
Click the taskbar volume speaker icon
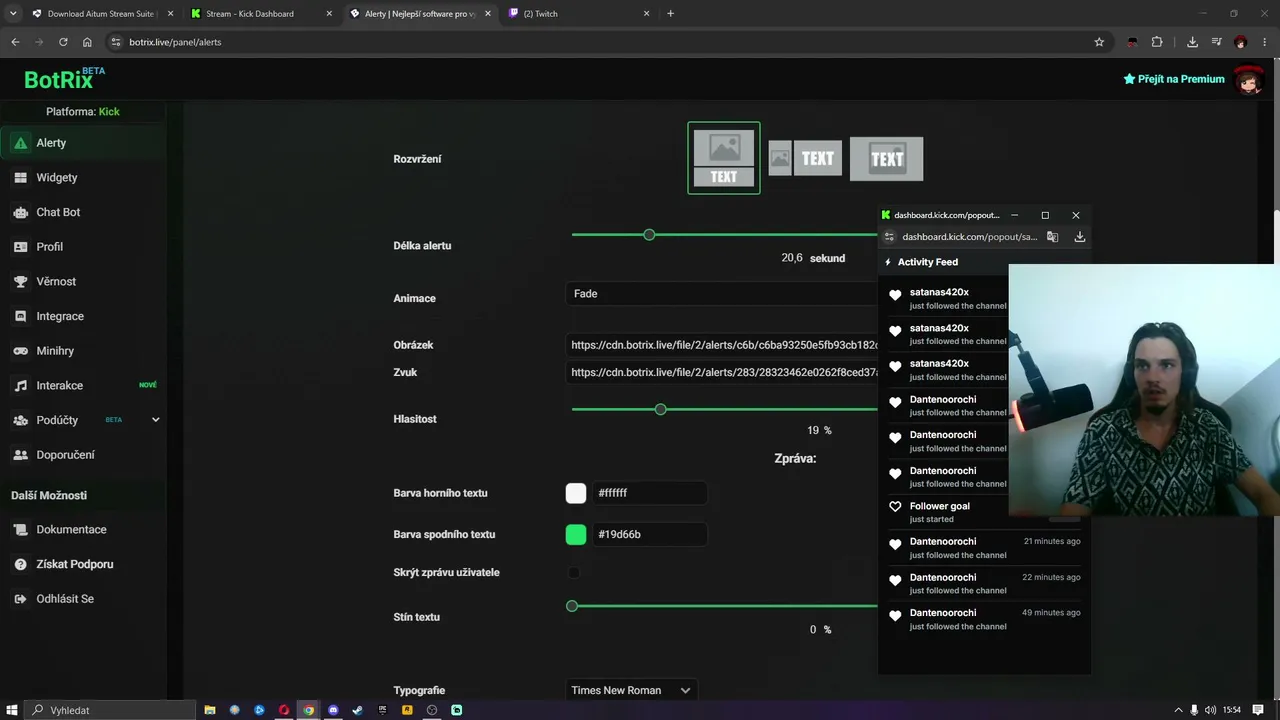point(1210,710)
